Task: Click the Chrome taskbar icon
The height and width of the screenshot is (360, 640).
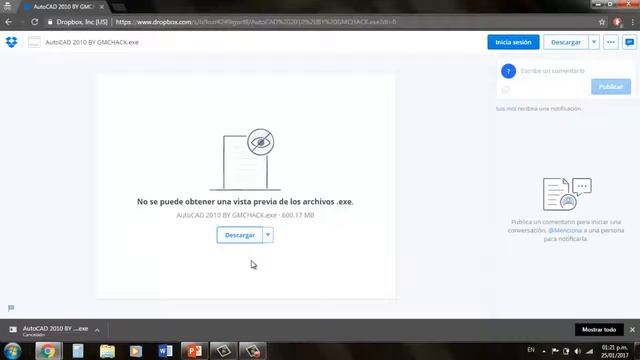Action: click(48, 351)
